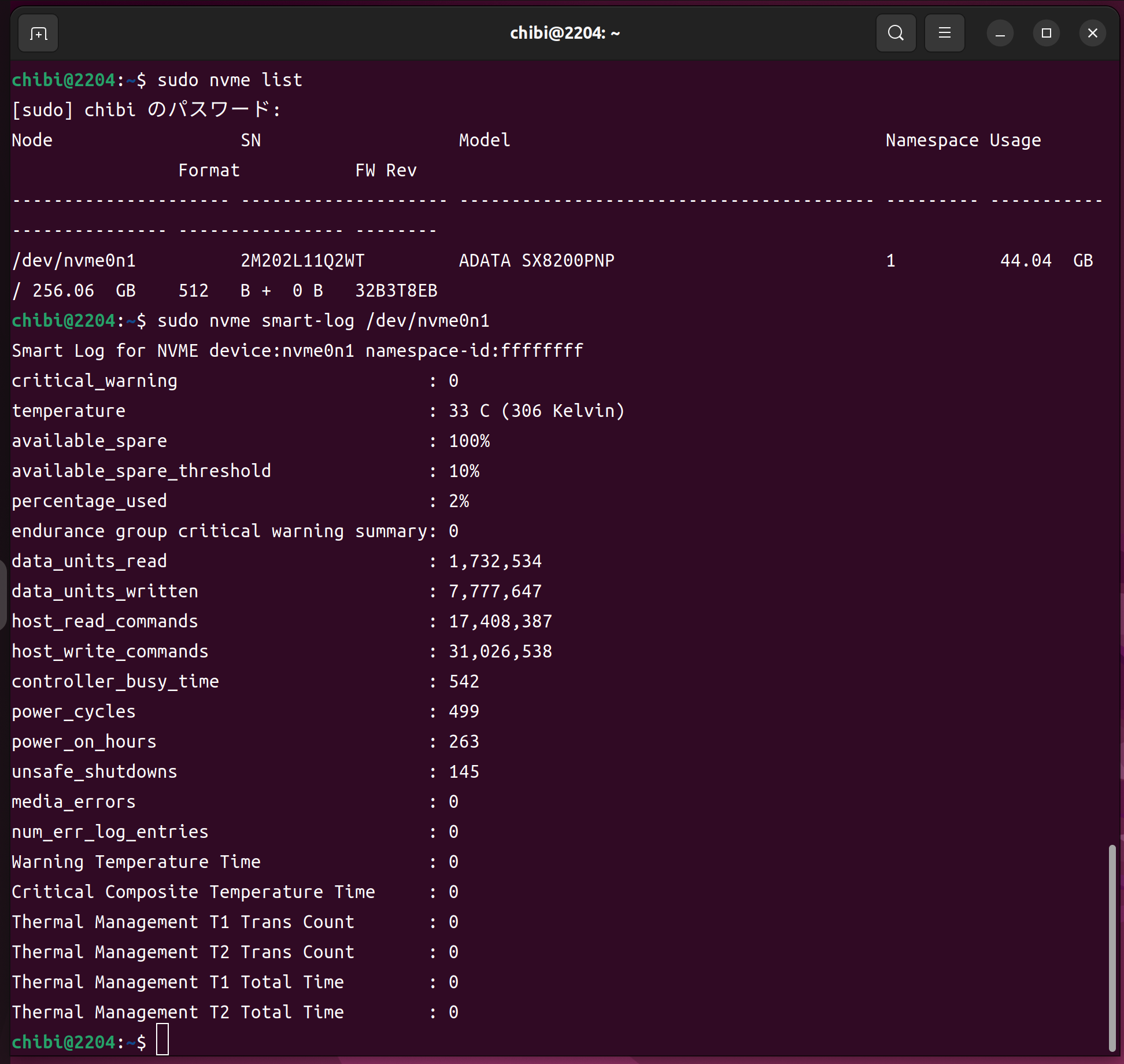Click the search icon in header
The image size is (1124, 1064).
click(896, 34)
